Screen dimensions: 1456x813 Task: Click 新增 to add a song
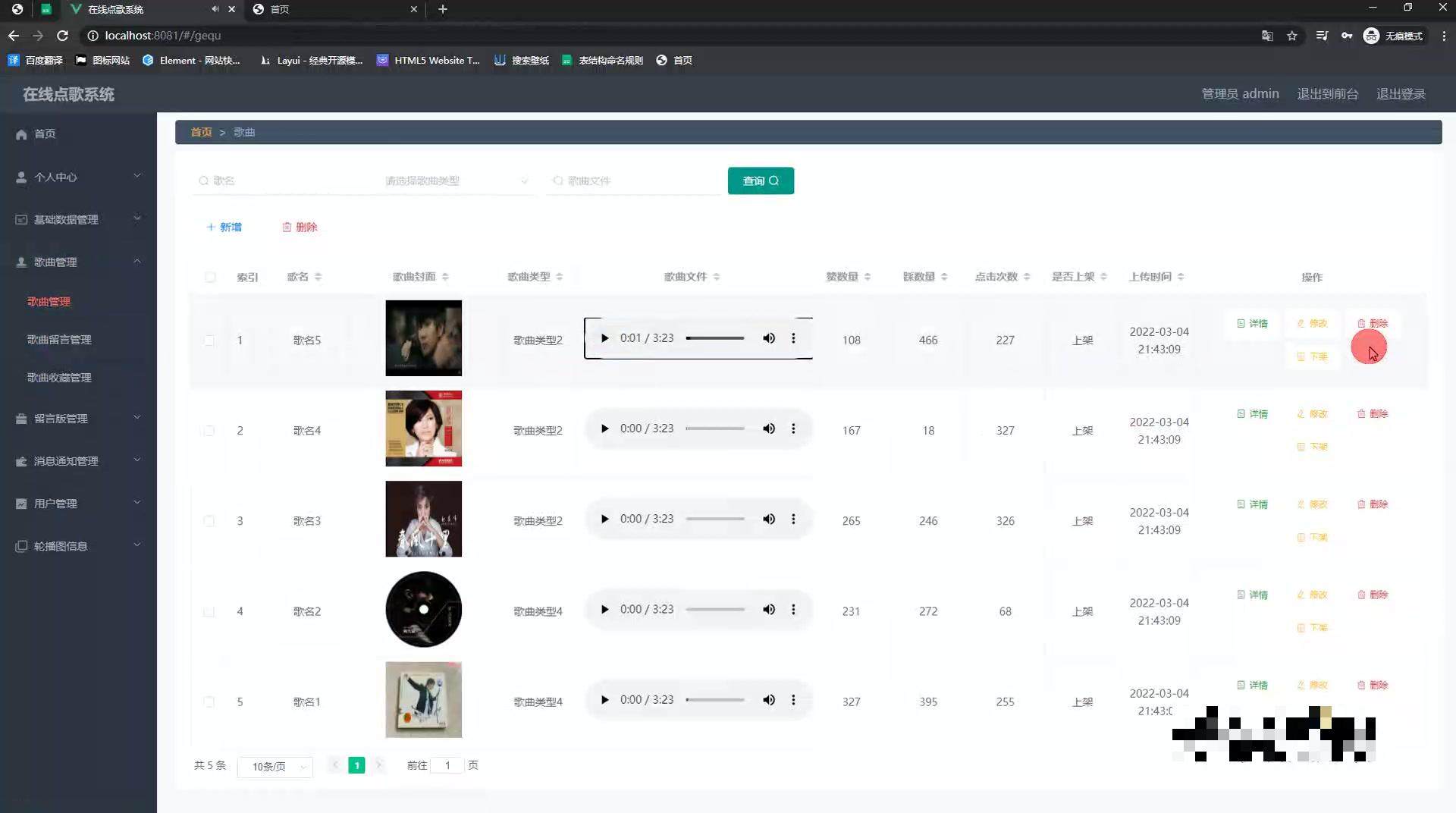click(224, 227)
